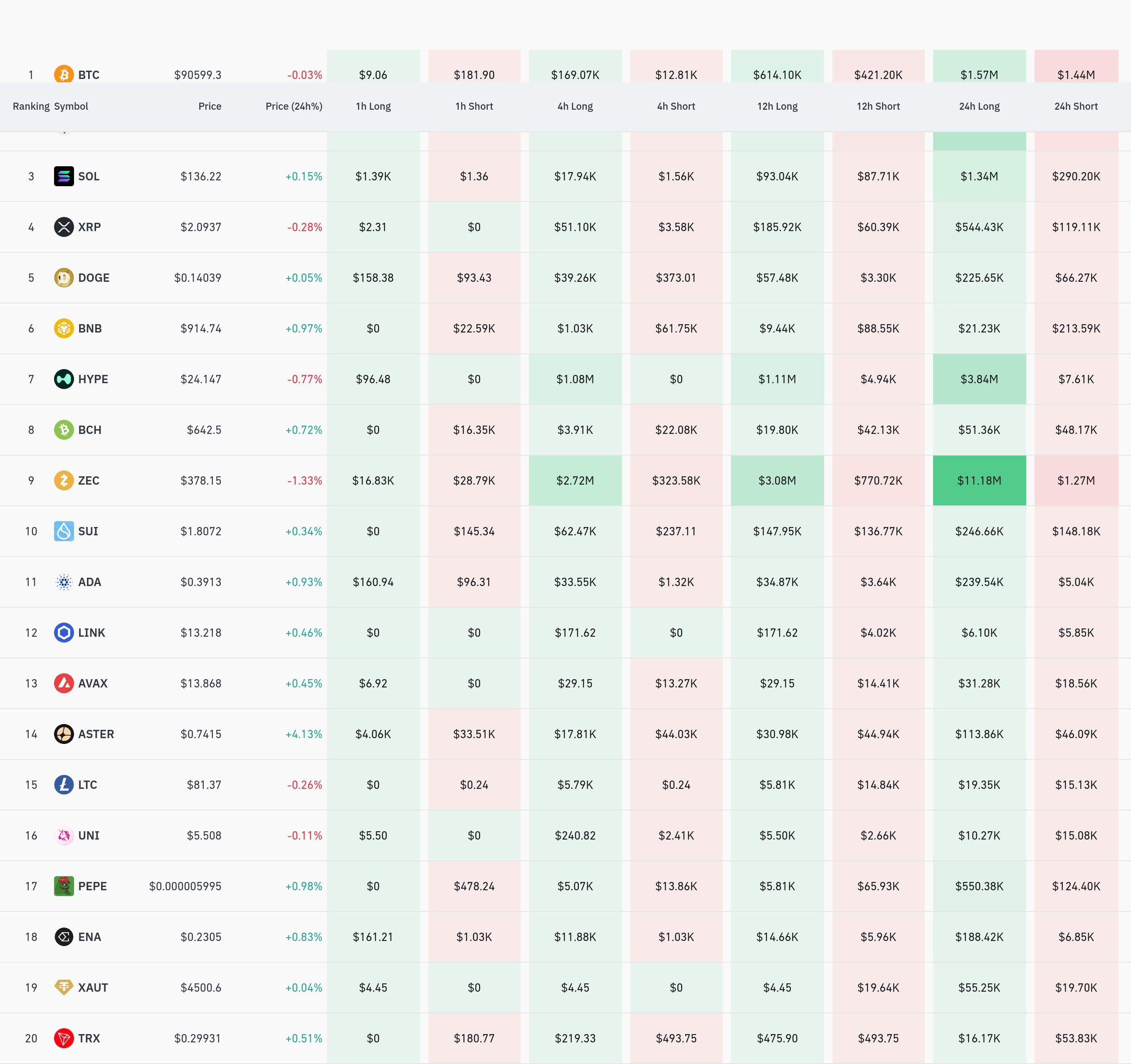Click the Bitcoin BTC coin icon
The width and height of the screenshot is (1131, 1064).
[x=64, y=74]
